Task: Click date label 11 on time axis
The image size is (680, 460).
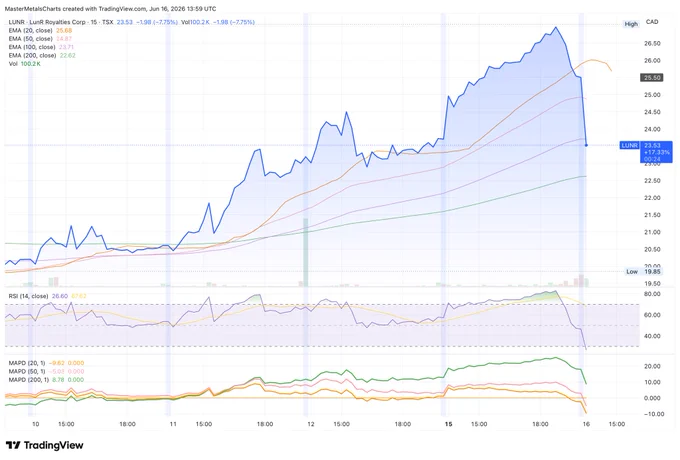Action: [173, 424]
